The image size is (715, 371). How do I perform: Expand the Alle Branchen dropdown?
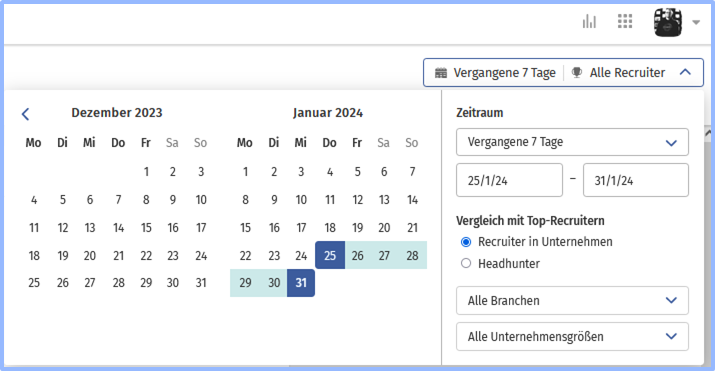click(572, 300)
